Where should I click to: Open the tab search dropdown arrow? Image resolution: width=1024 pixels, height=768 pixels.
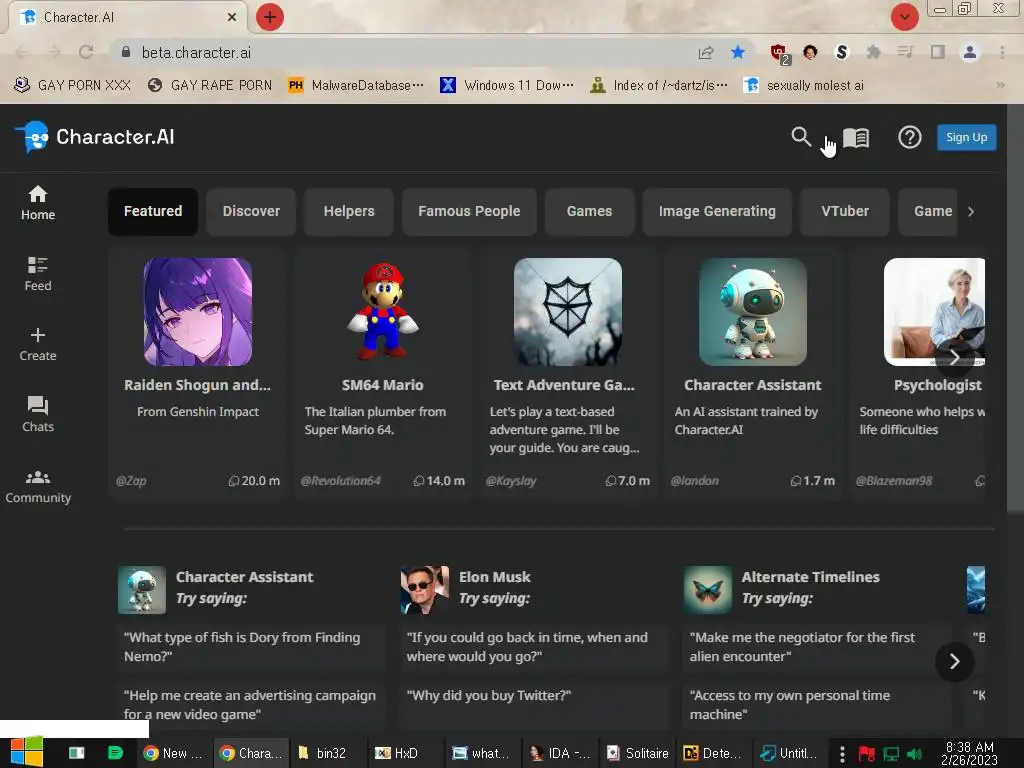click(x=904, y=17)
